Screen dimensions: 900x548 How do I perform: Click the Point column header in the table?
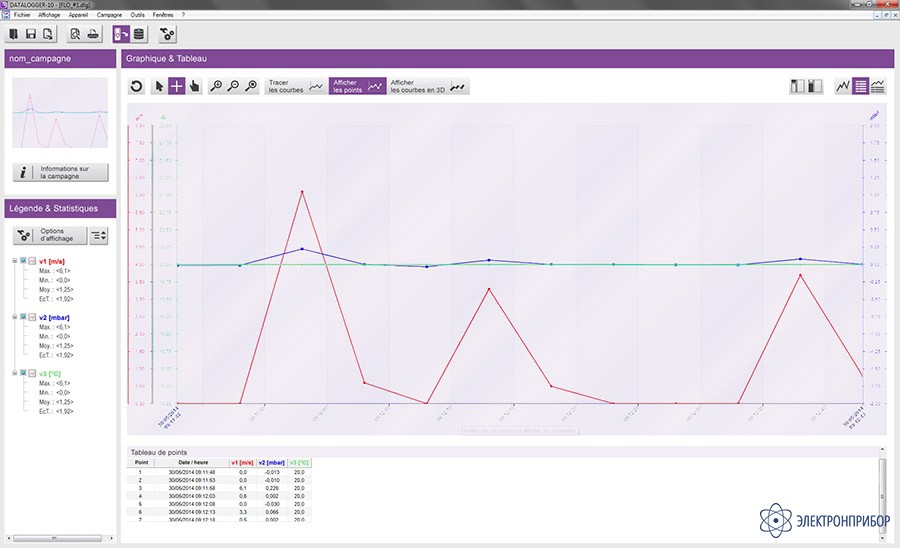141,463
